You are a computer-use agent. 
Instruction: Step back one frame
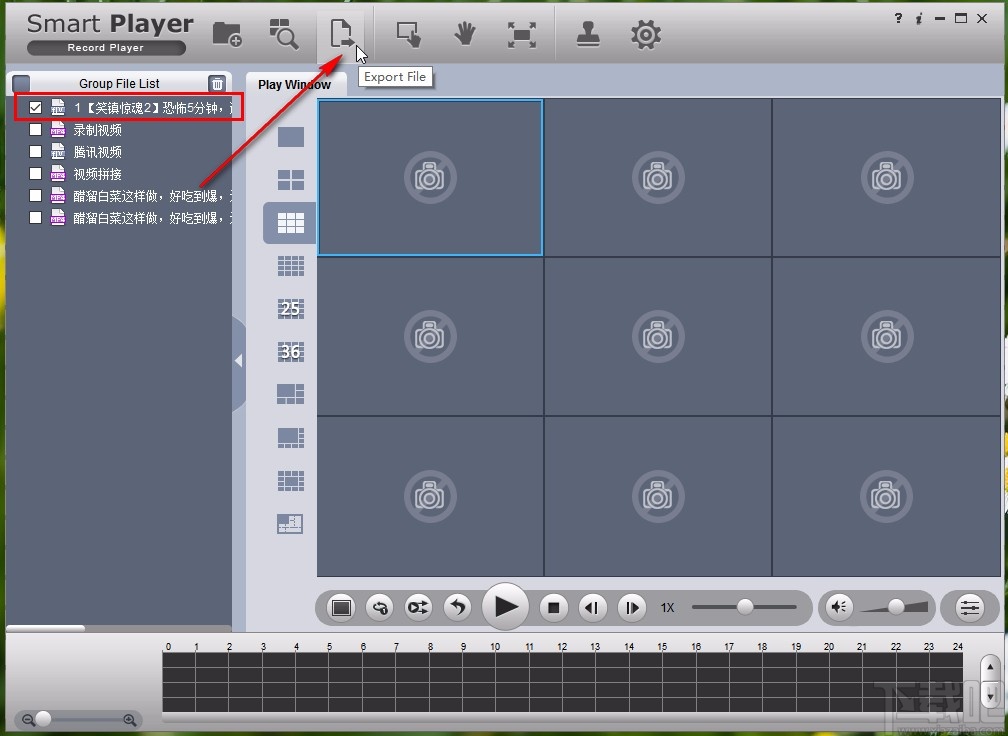(592, 607)
